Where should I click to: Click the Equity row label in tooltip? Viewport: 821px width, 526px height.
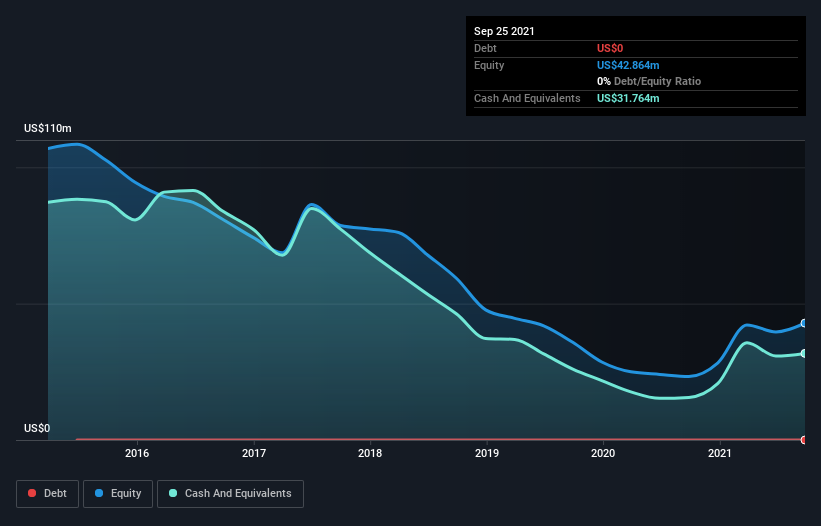pyautogui.click(x=489, y=65)
